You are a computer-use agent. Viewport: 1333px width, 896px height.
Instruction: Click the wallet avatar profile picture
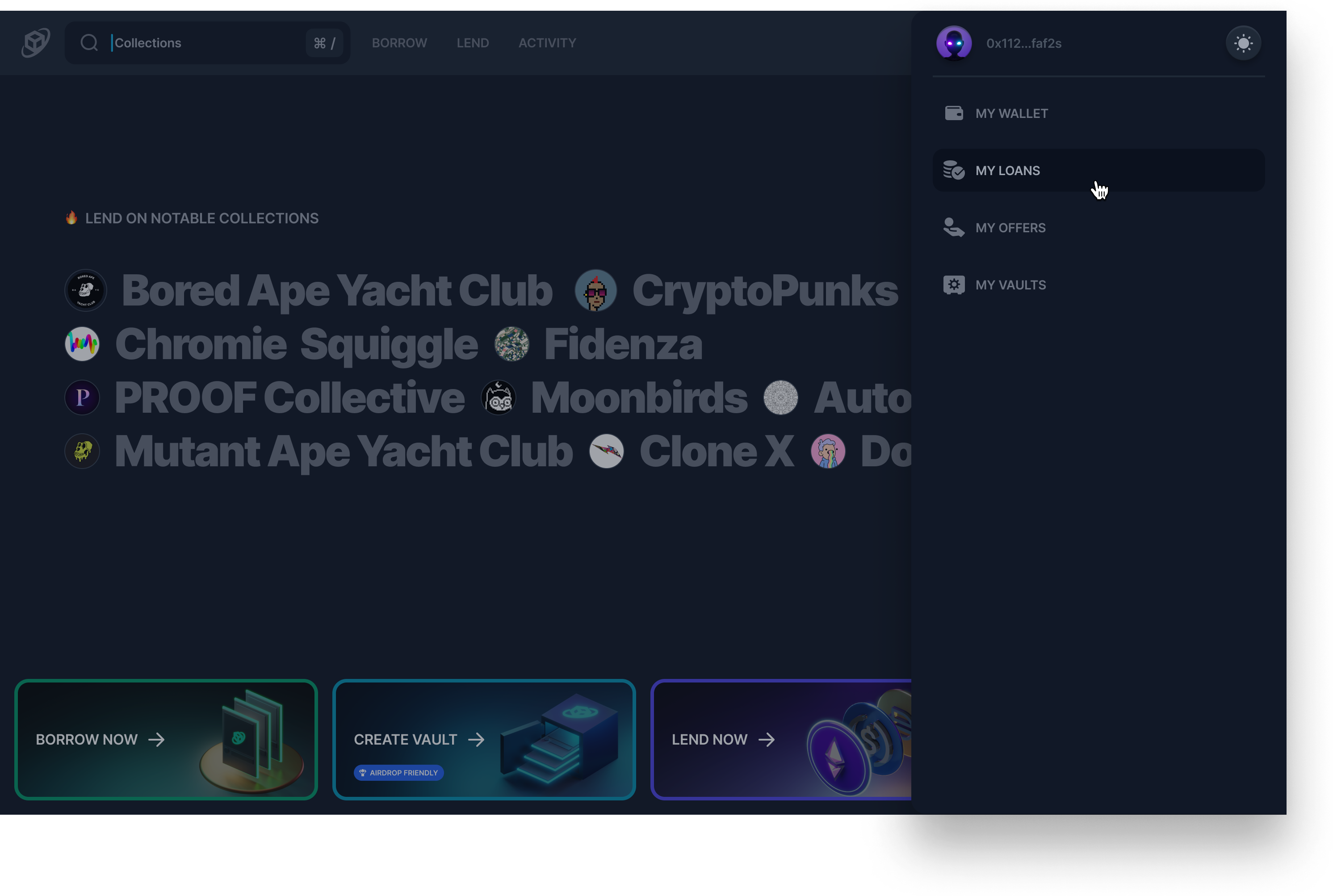click(x=954, y=43)
